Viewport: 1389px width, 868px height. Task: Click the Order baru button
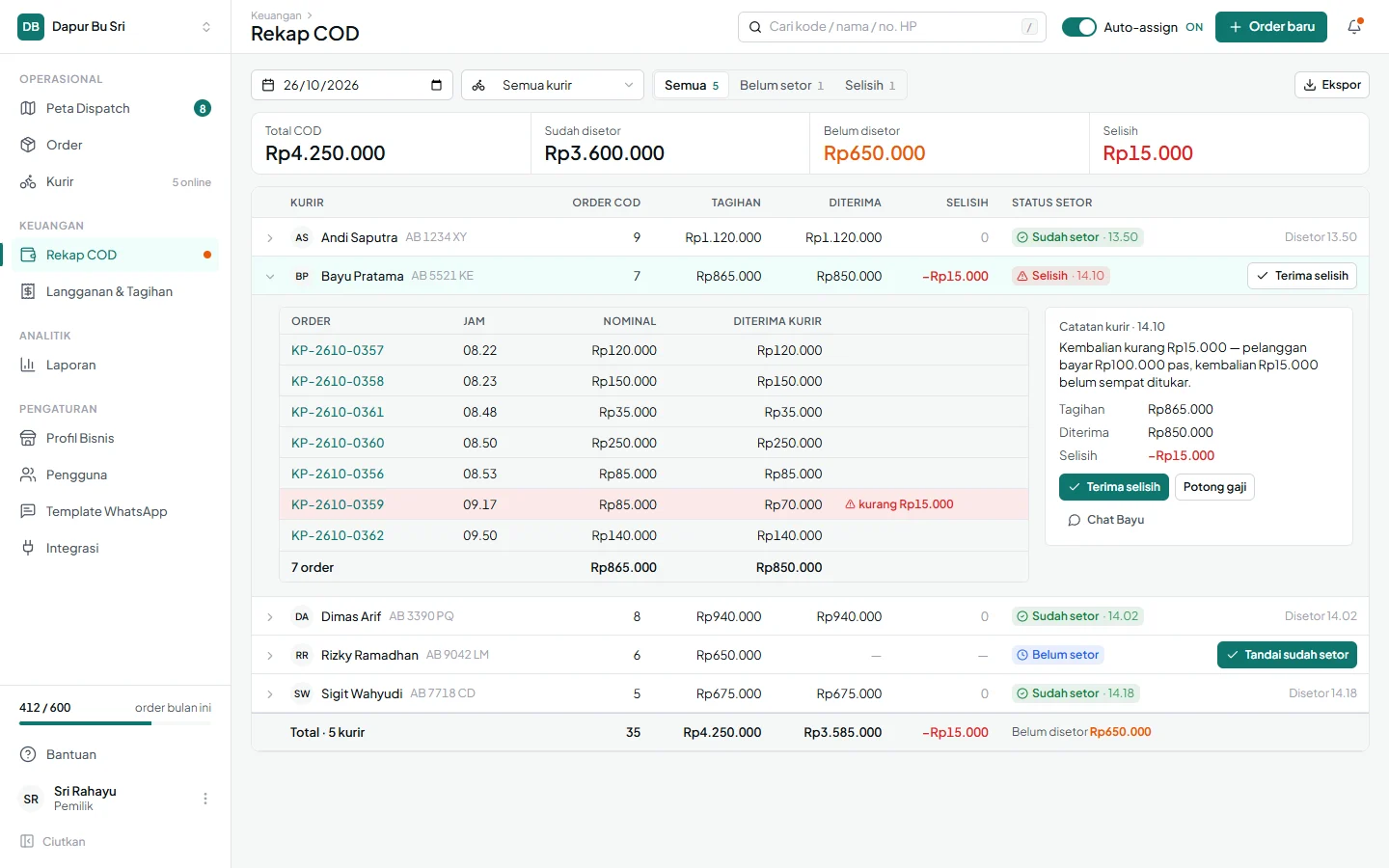click(1271, 27)
